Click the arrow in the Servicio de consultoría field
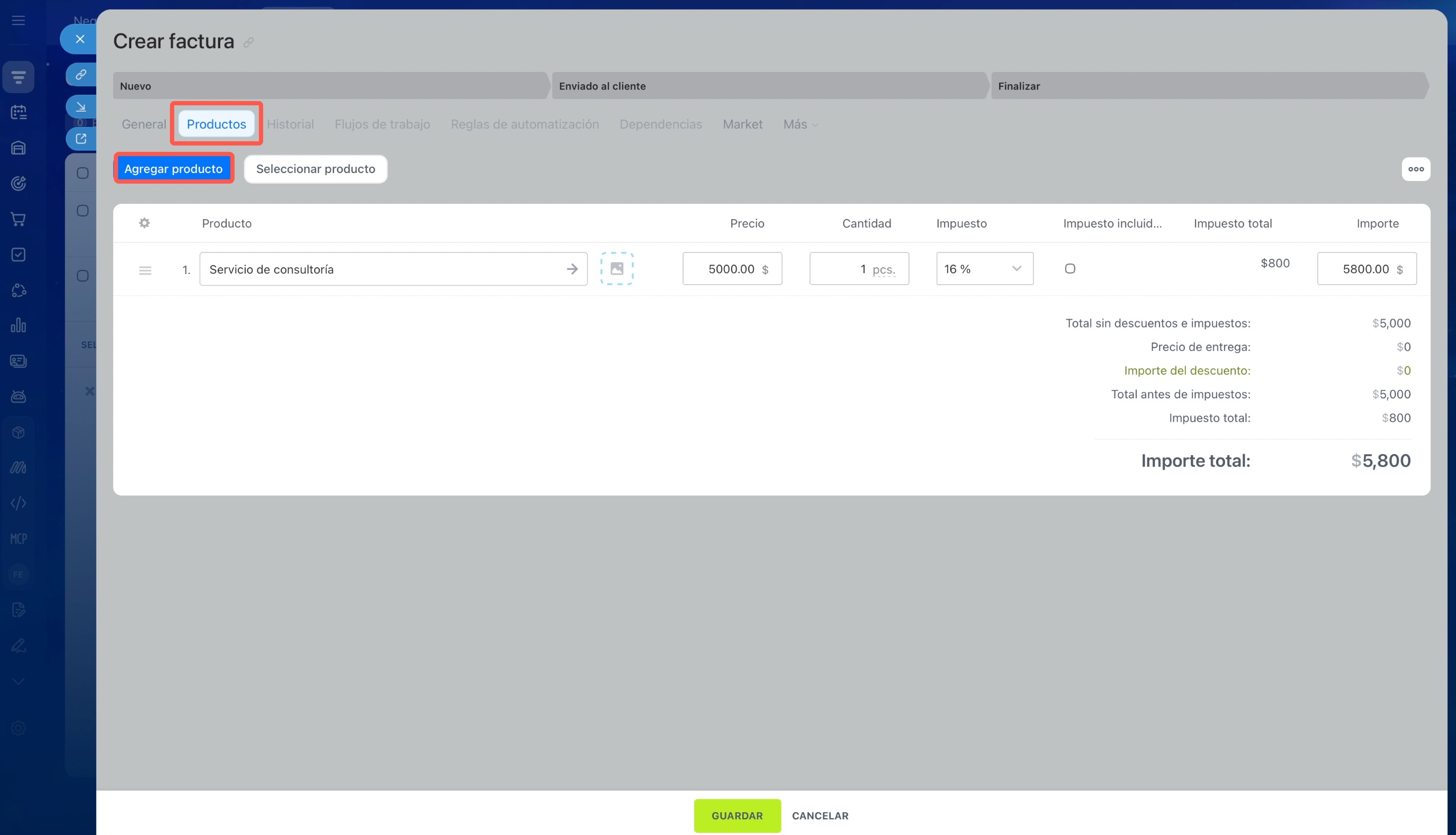Image resolution: width=1456 pixels, height=835 pixels. click(572, 269)
